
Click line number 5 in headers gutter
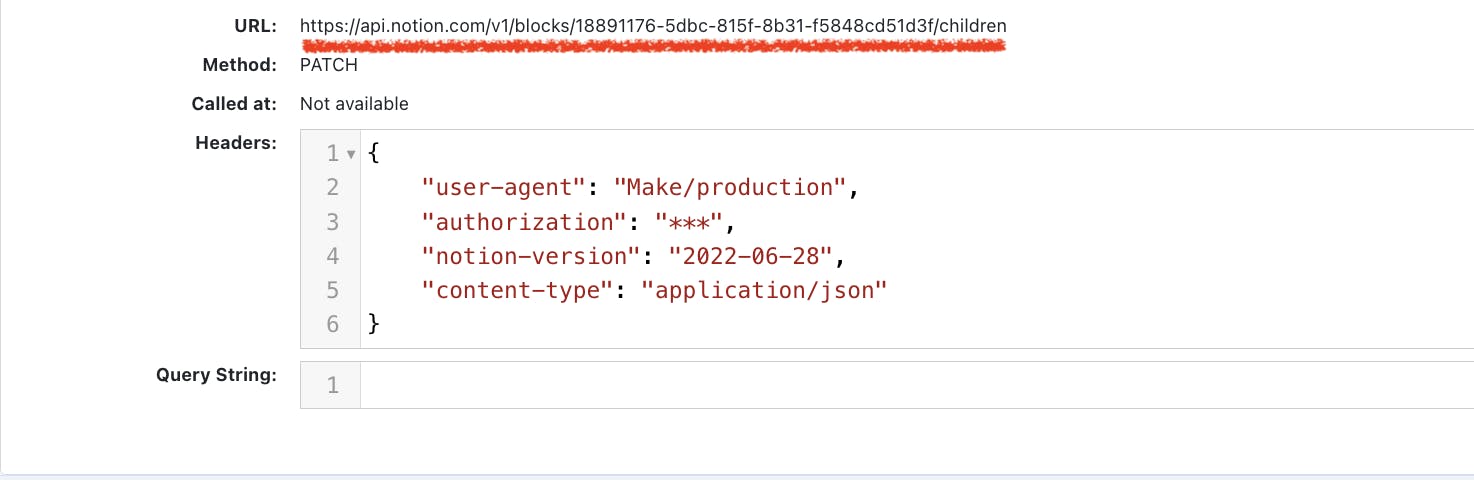(332, 290)
